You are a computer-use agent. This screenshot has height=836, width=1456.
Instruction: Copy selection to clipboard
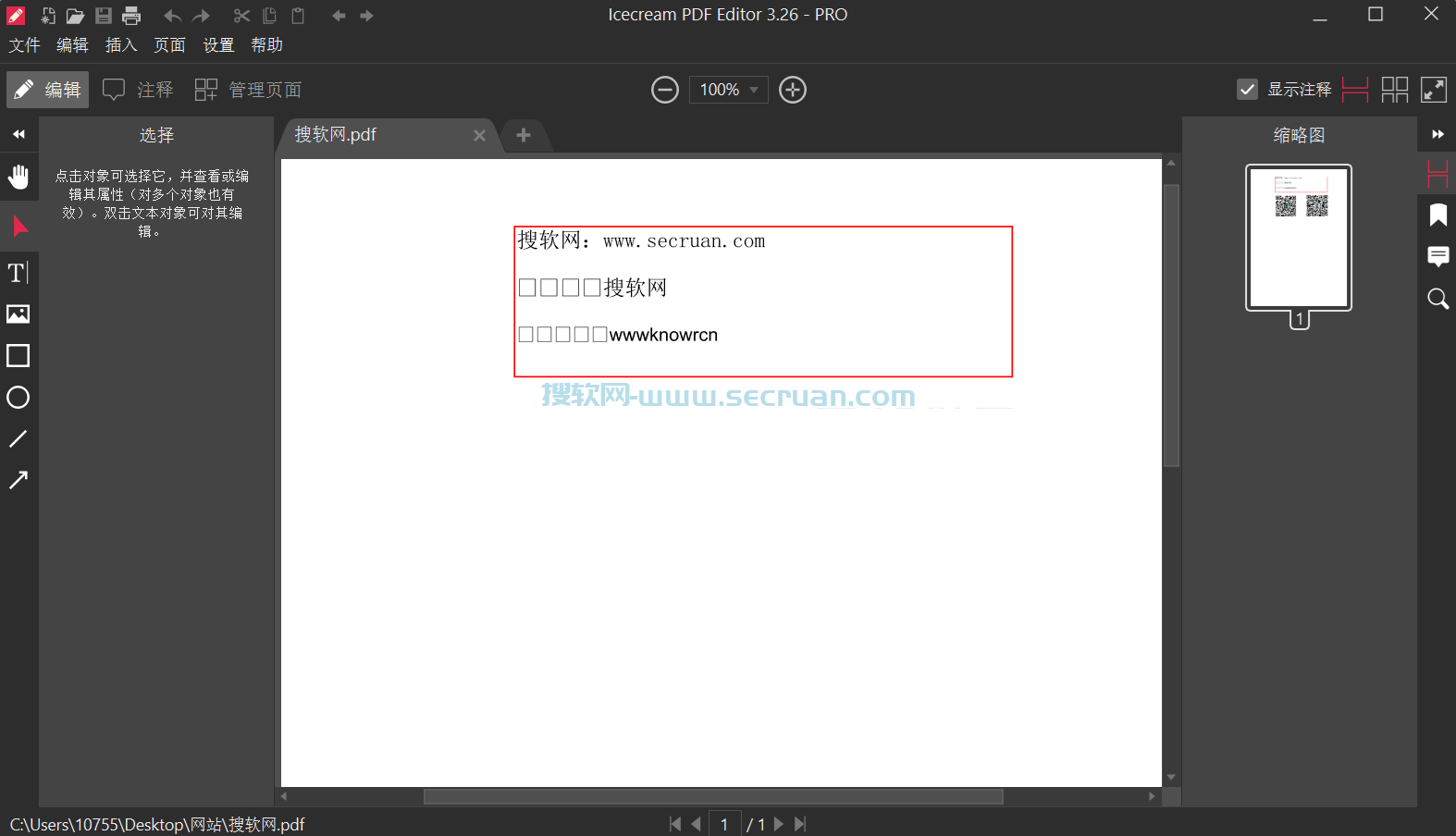(269, 16)
